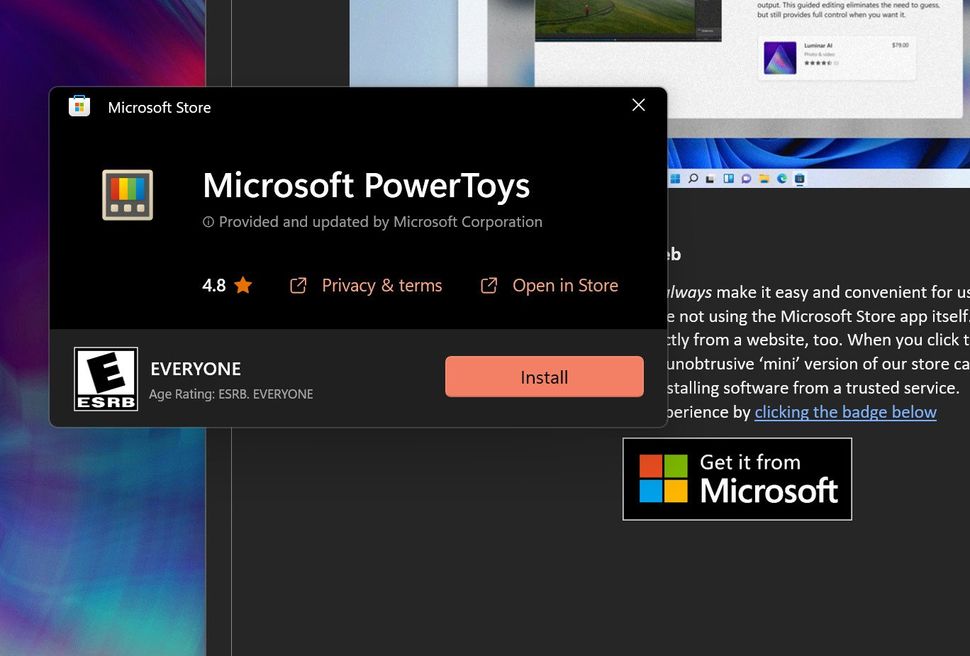Click the Luminar AI product thumbnail

pyautogui.click(x=778, y=57)
